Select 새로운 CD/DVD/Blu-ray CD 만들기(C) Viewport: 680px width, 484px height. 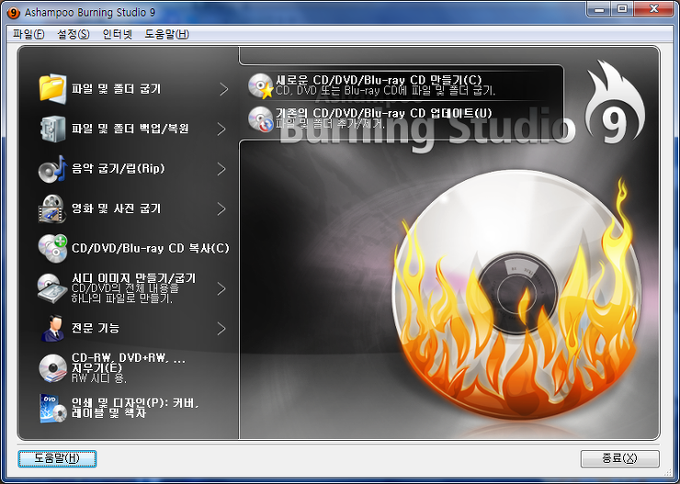(x=379, y=80)
